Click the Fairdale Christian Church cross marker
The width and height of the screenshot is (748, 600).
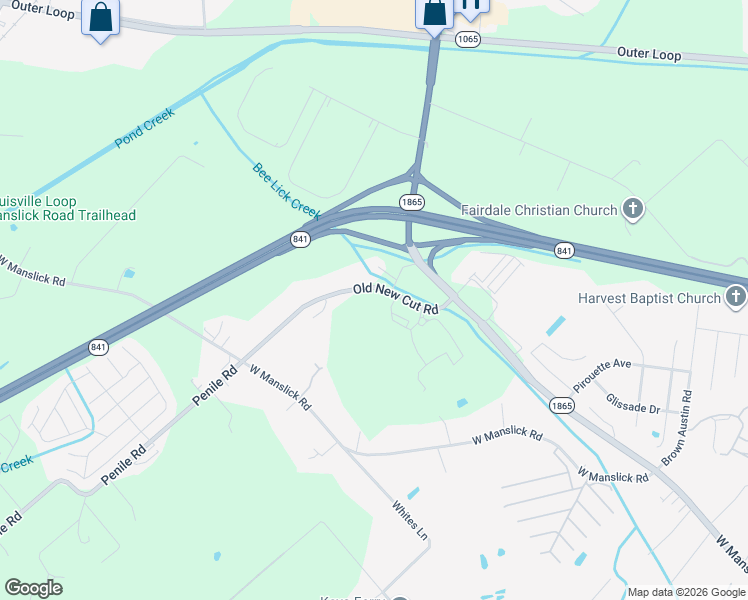coord(633,209)
